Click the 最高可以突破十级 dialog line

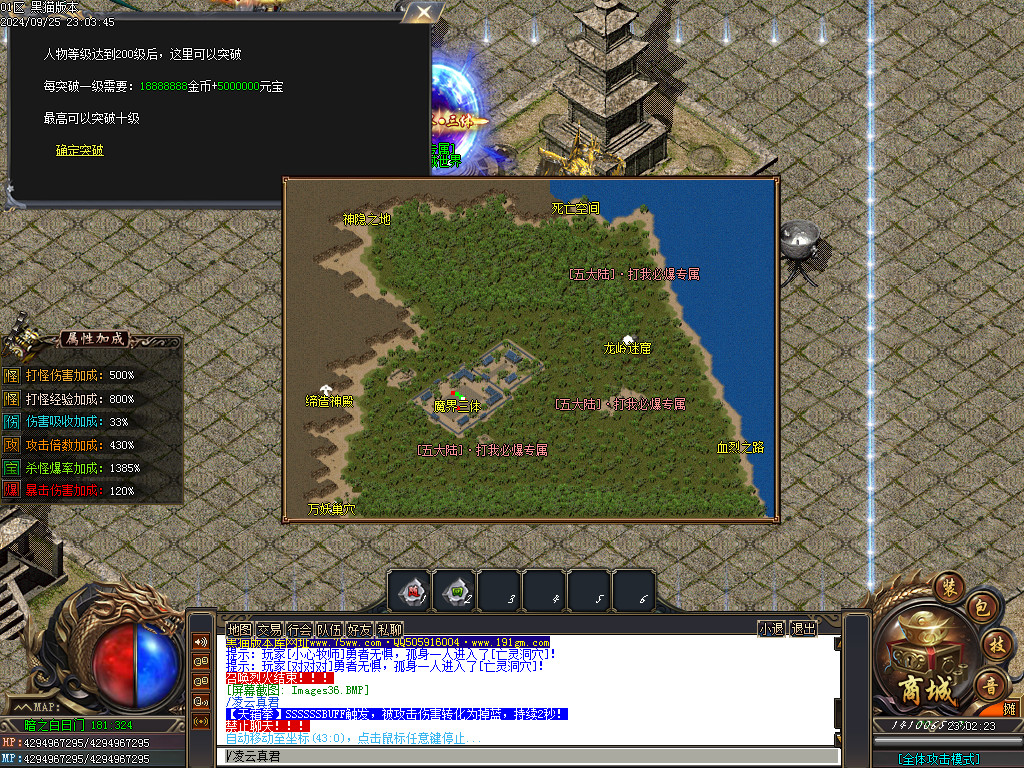tap(91, 118)
